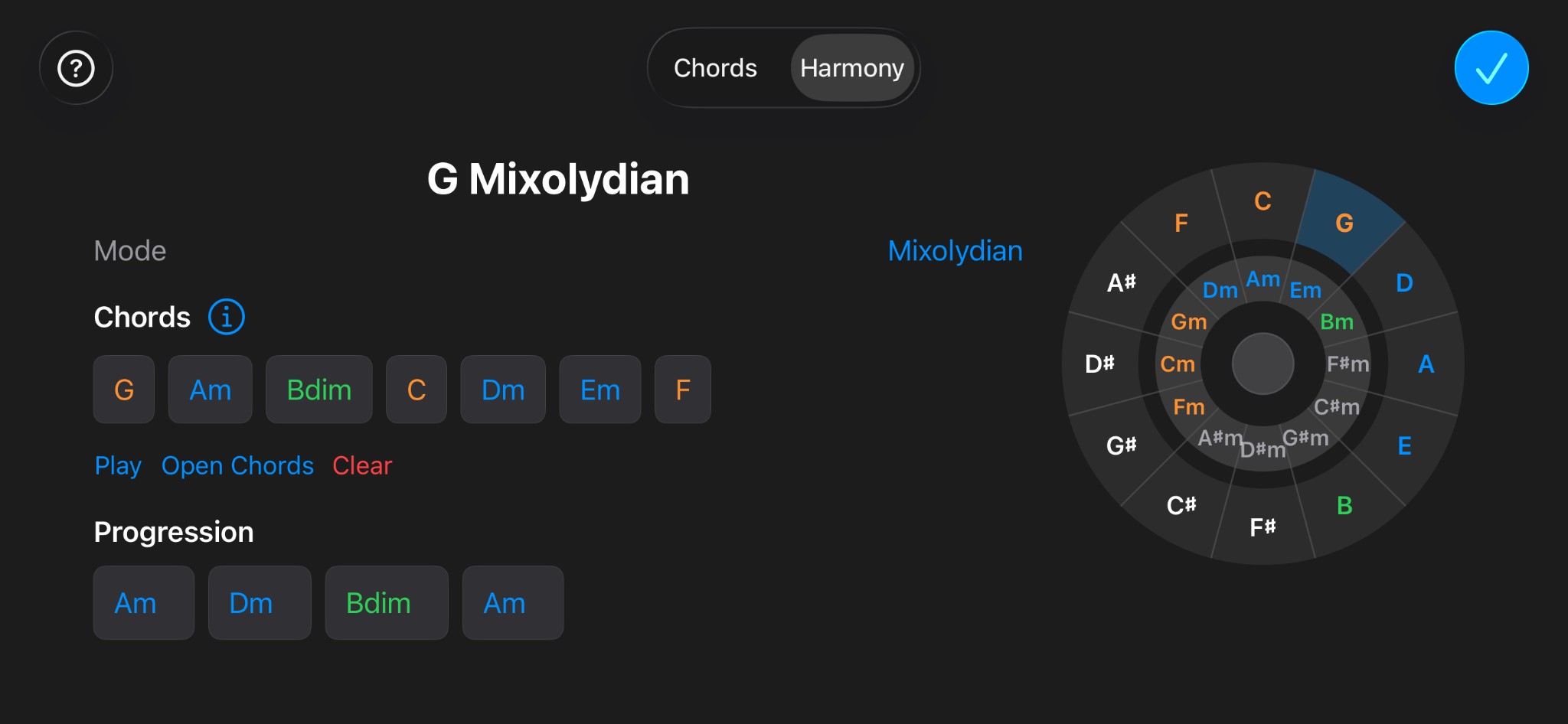Select Bm on the inner wheel ring
The width and height of the screenshot is (1568, 724).
1337,321
